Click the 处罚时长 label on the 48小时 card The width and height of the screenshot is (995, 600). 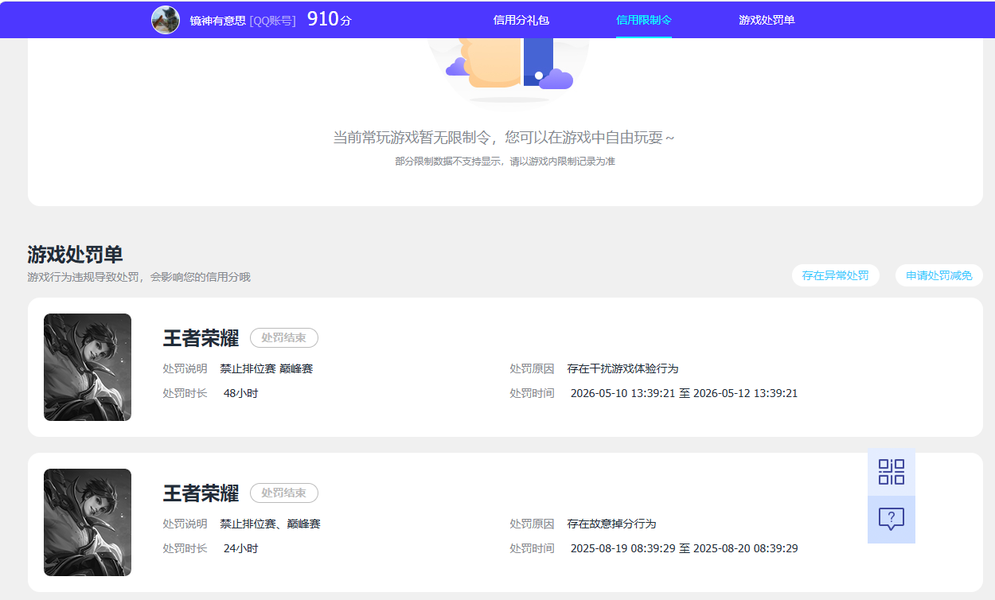[x=185, y=393]
